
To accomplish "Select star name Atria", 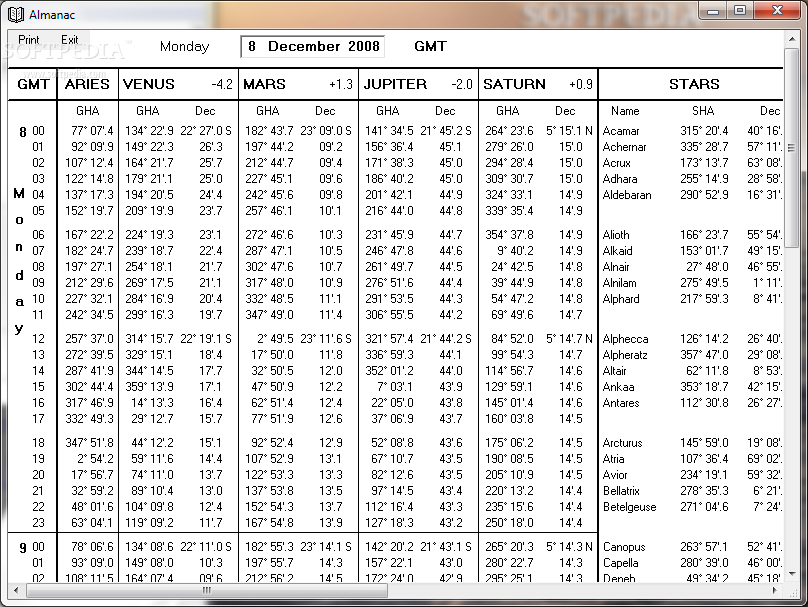I will (613, 459).
